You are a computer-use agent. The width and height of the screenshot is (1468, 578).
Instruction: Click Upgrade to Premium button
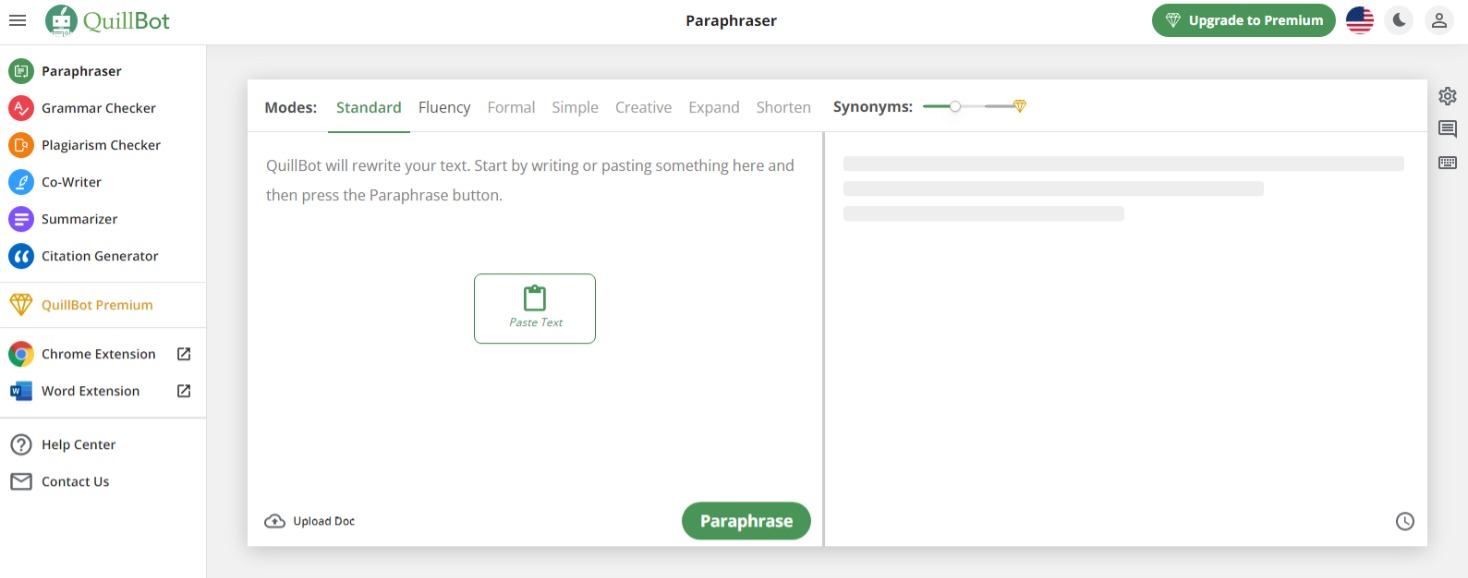coord(1244,20)
